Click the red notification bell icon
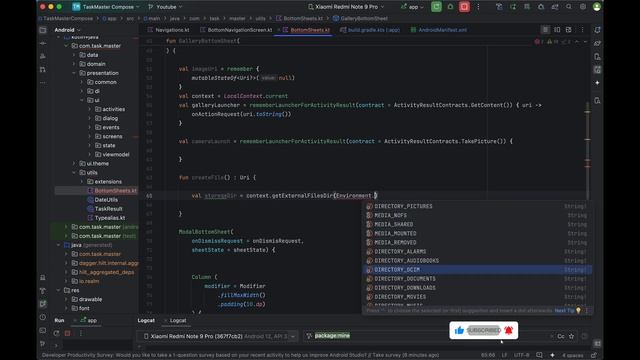This screenshot has height=360, width=640. pyautogui.click(x=509, y=330)
